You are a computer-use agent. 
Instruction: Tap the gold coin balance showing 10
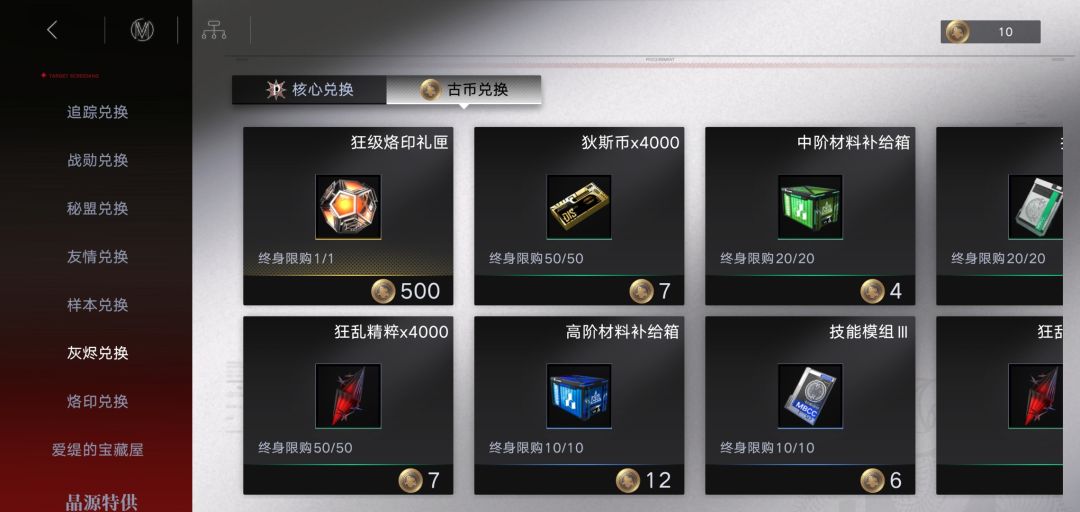click(x=990, y=32)
